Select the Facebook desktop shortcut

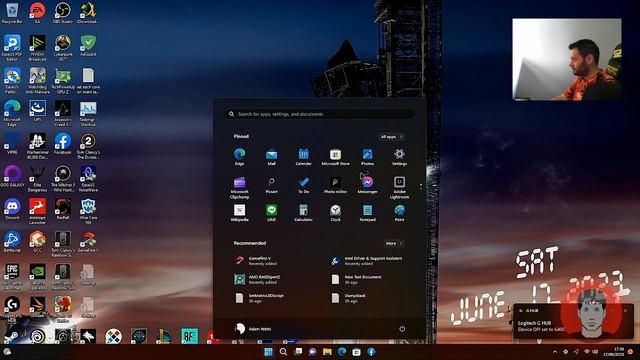62,144
